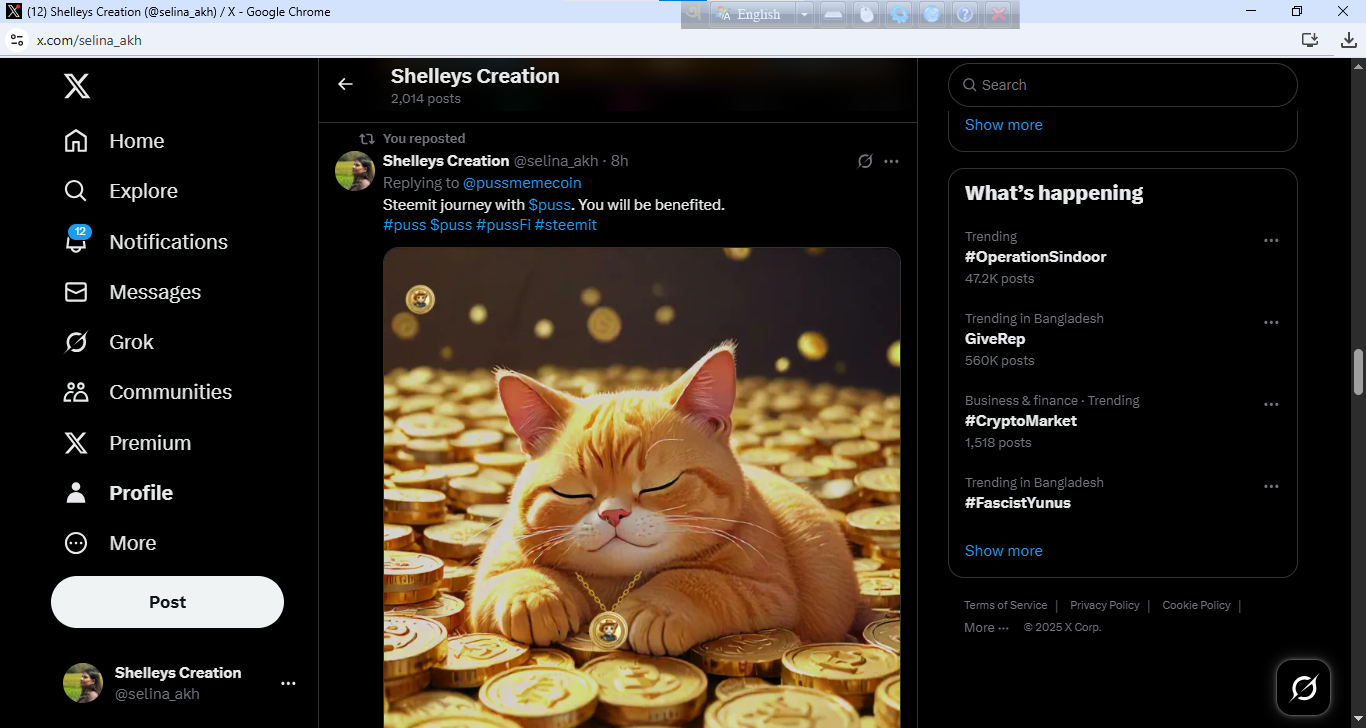Screen dimensions: 1366x728
Task: Click the X logo in the sidebar
Action: click(77, 86)
